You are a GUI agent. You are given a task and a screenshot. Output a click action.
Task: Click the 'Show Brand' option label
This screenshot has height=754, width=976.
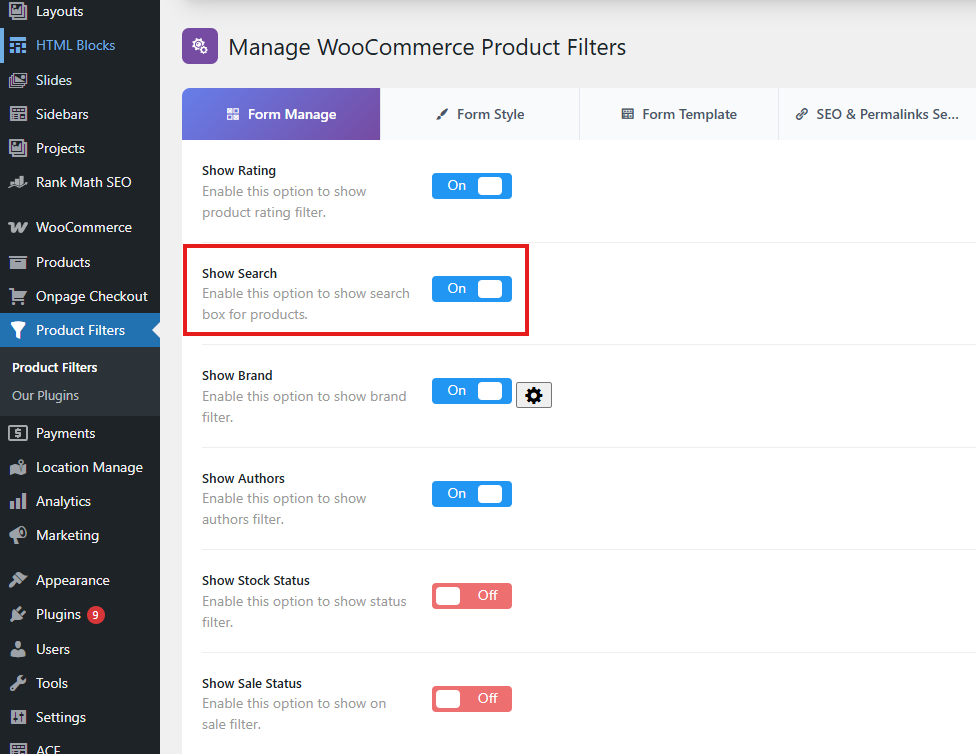point(237,375)
